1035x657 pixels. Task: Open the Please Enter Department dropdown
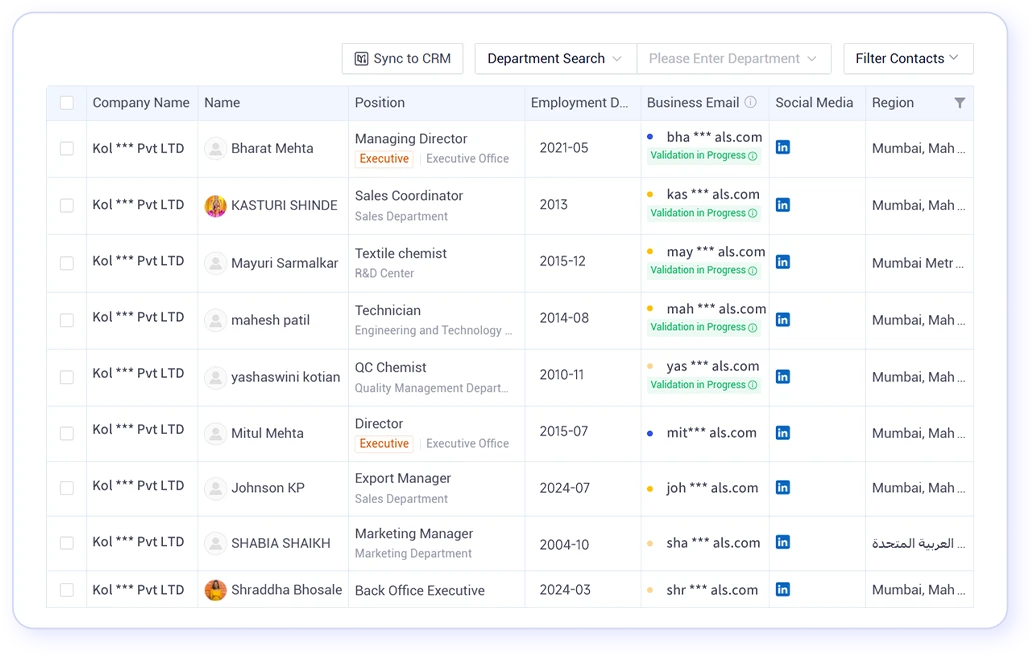tap(733, 58)
